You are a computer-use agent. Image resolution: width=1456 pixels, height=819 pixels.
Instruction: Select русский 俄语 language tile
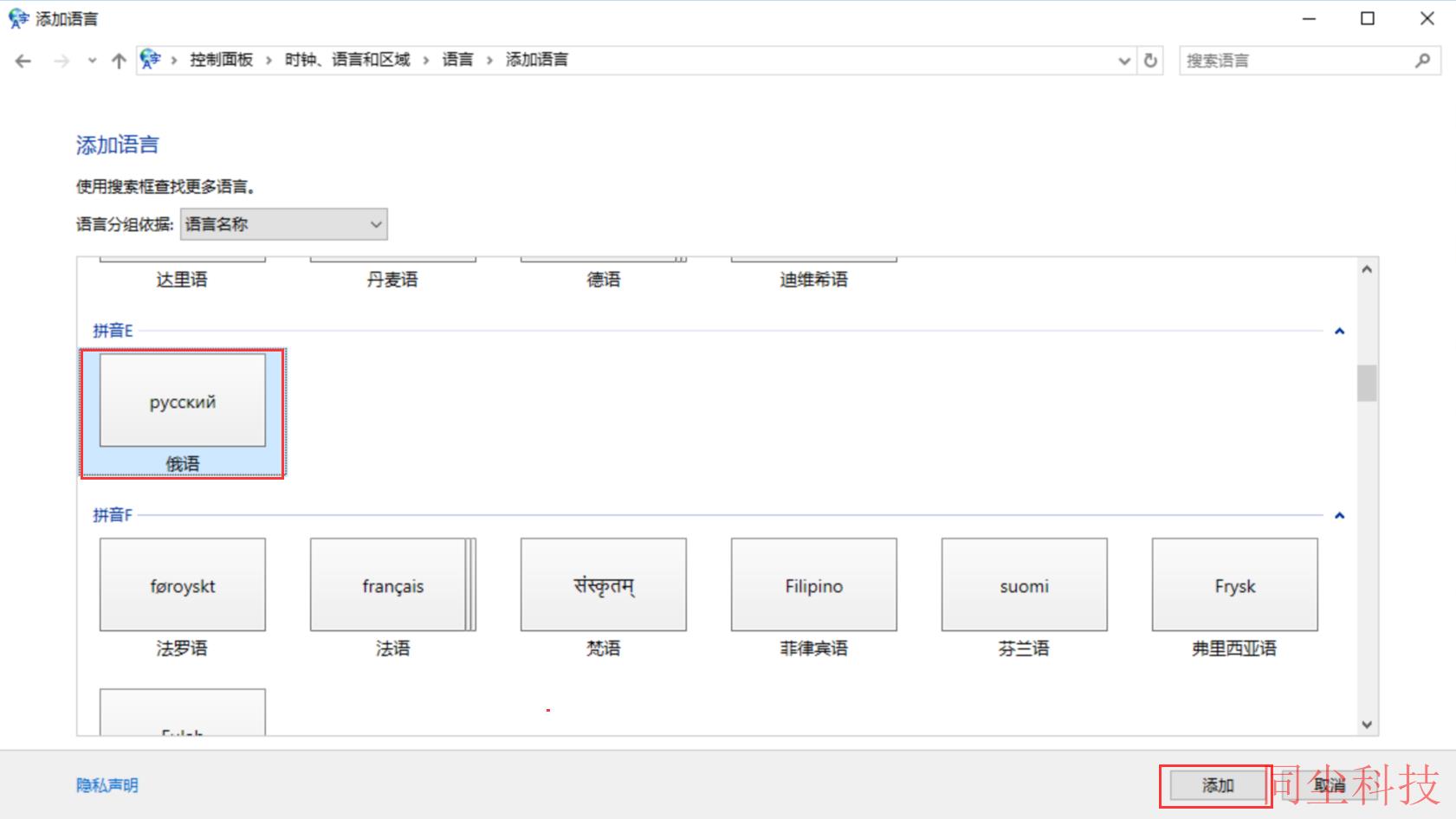182,413
